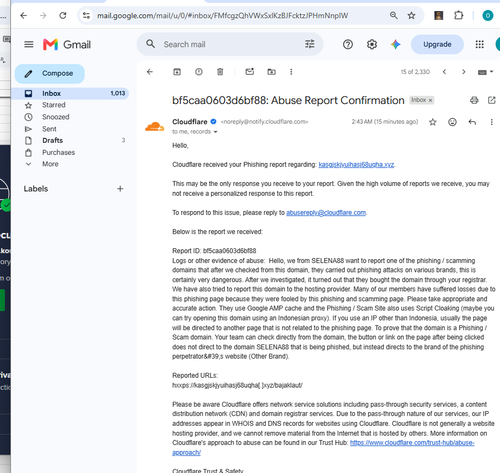This screenshot has width=500, height=473.
Task: Click the Search mail field
Action: tap(230, 44)
